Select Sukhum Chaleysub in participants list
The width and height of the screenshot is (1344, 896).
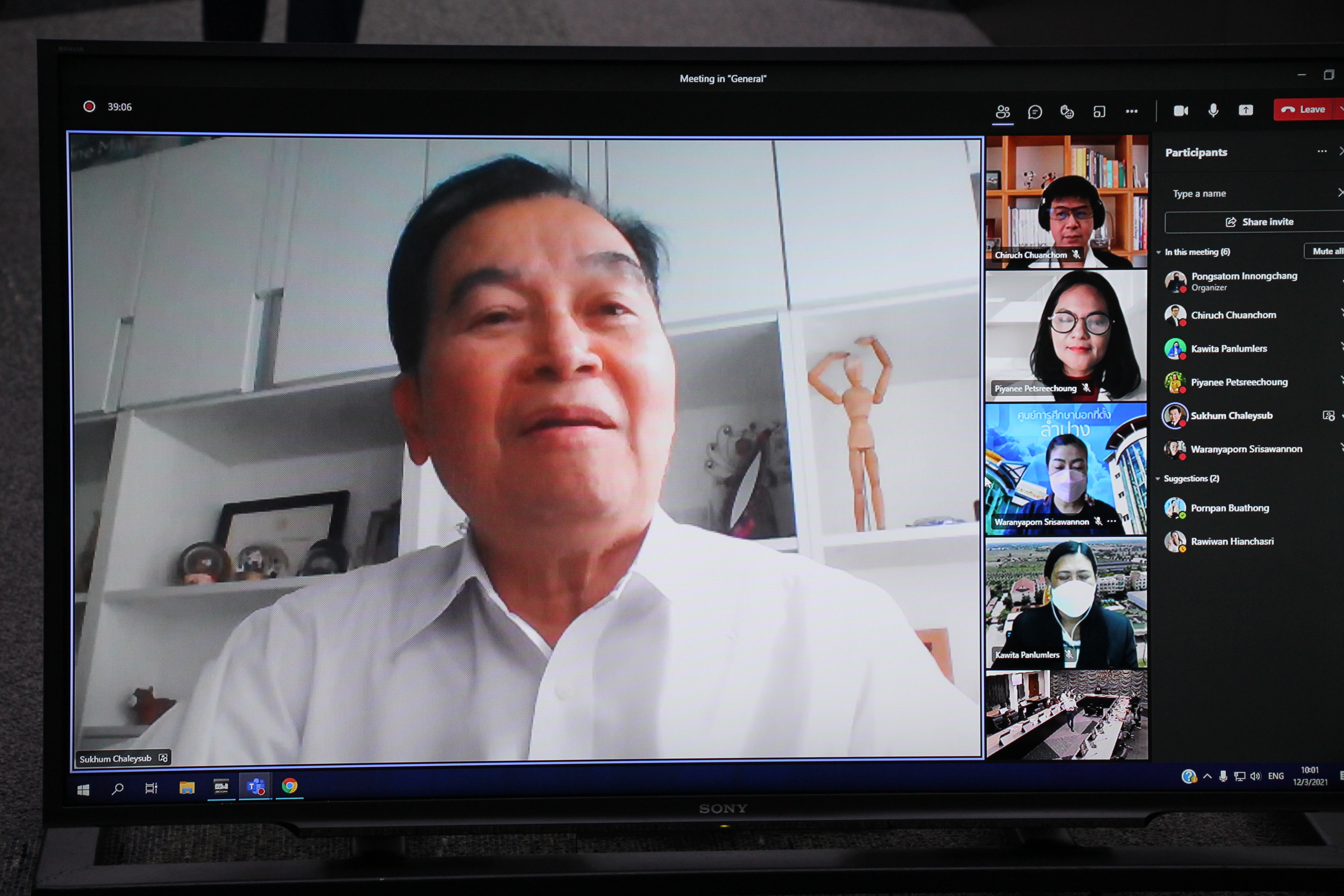(1231, 415)
